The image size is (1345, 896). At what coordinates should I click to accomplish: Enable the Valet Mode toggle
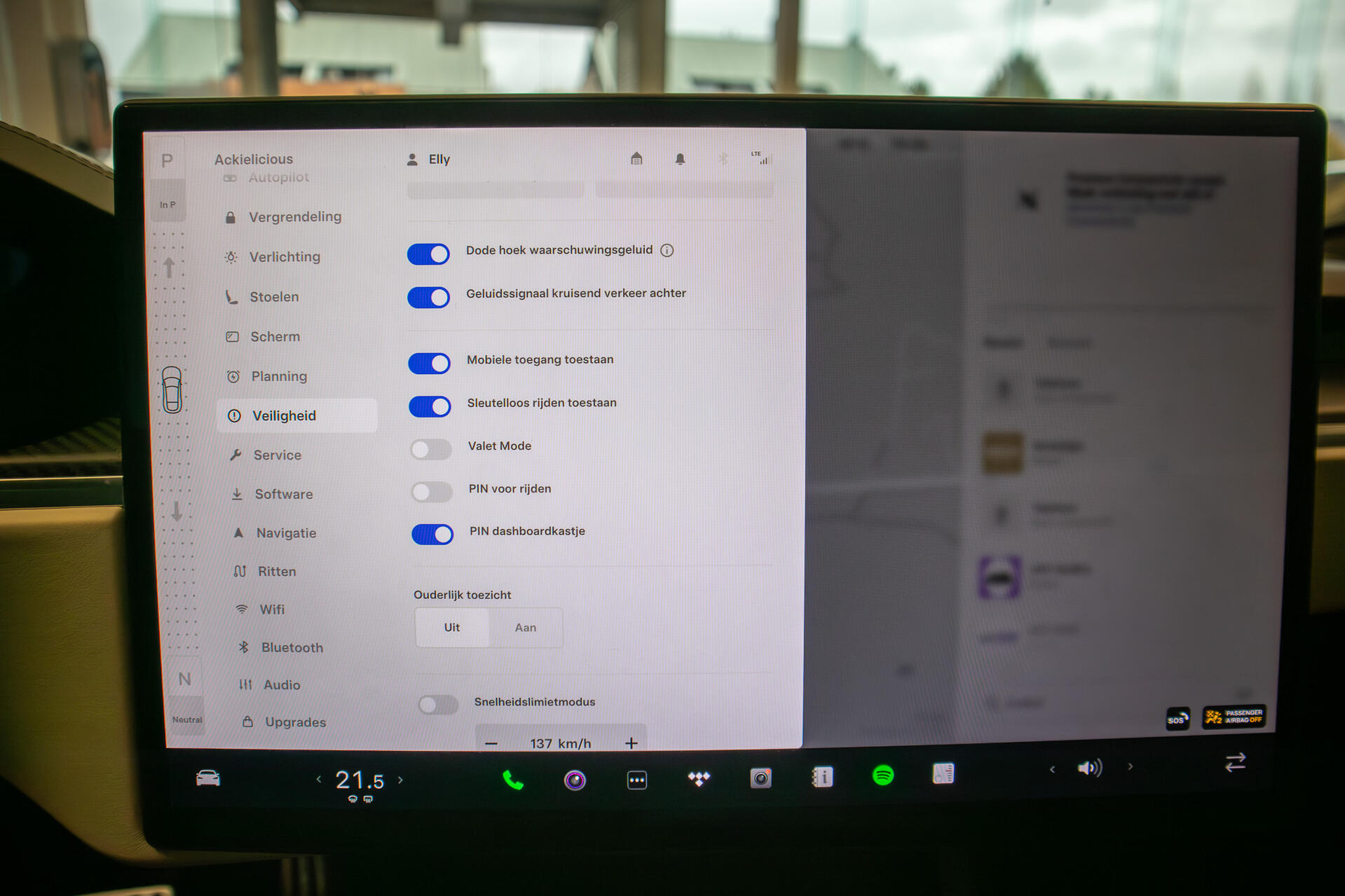431,449
